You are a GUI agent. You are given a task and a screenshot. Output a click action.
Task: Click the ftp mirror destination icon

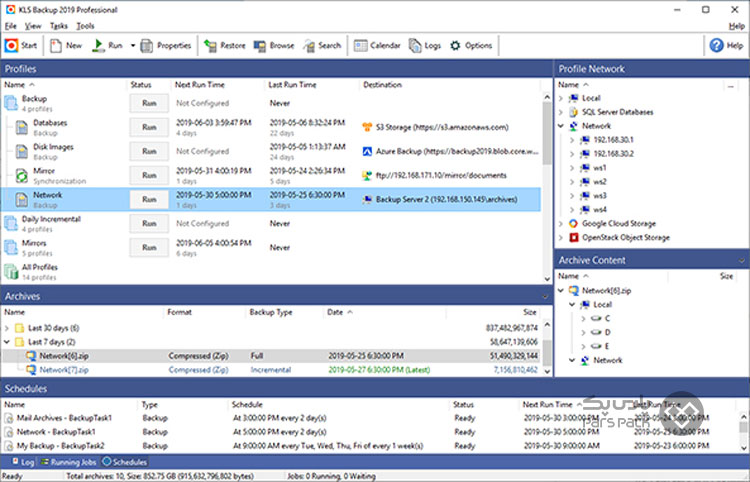click(367, 175)
